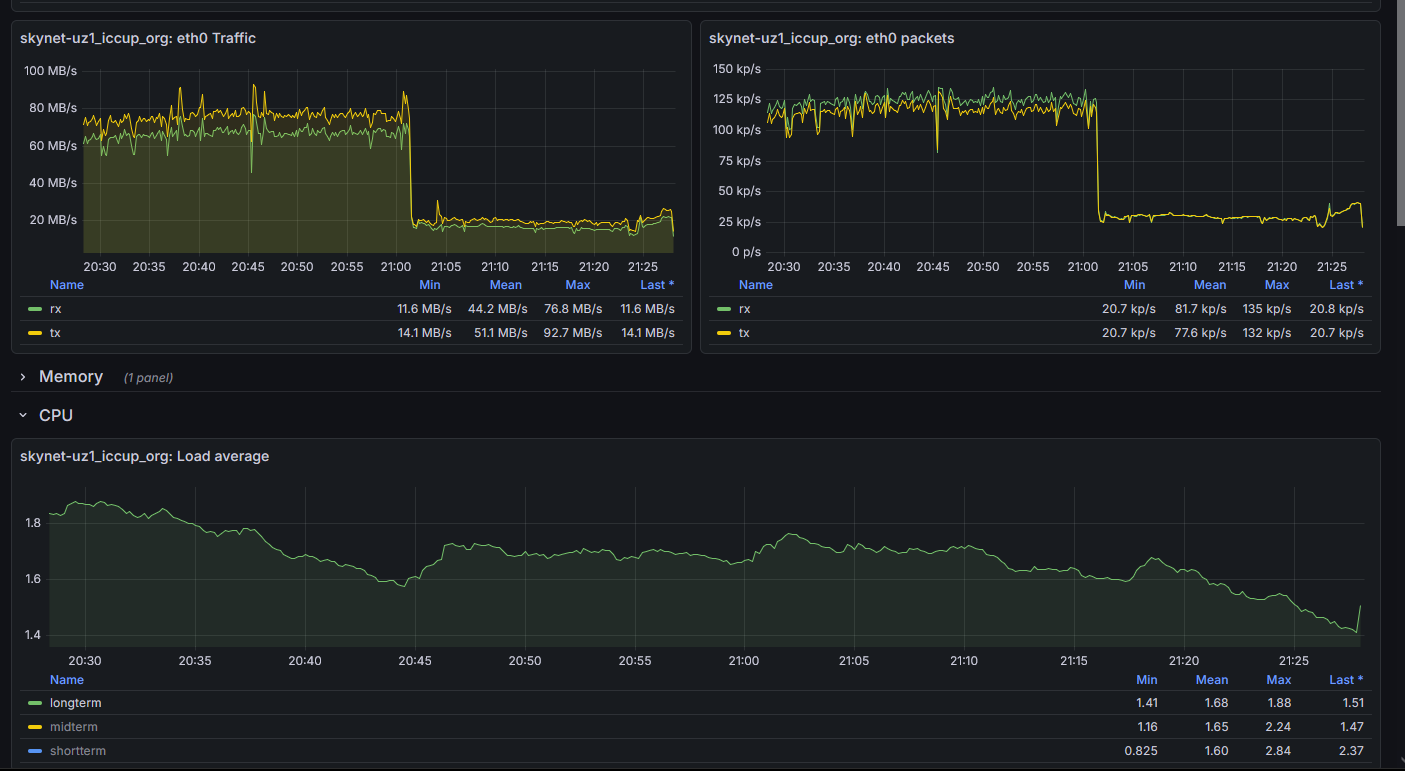The width and height of the screenshot is (1405, 771).
Task: Toggle rx series label in eth0 Traffic legend
Action: click(x=56, y=309)
